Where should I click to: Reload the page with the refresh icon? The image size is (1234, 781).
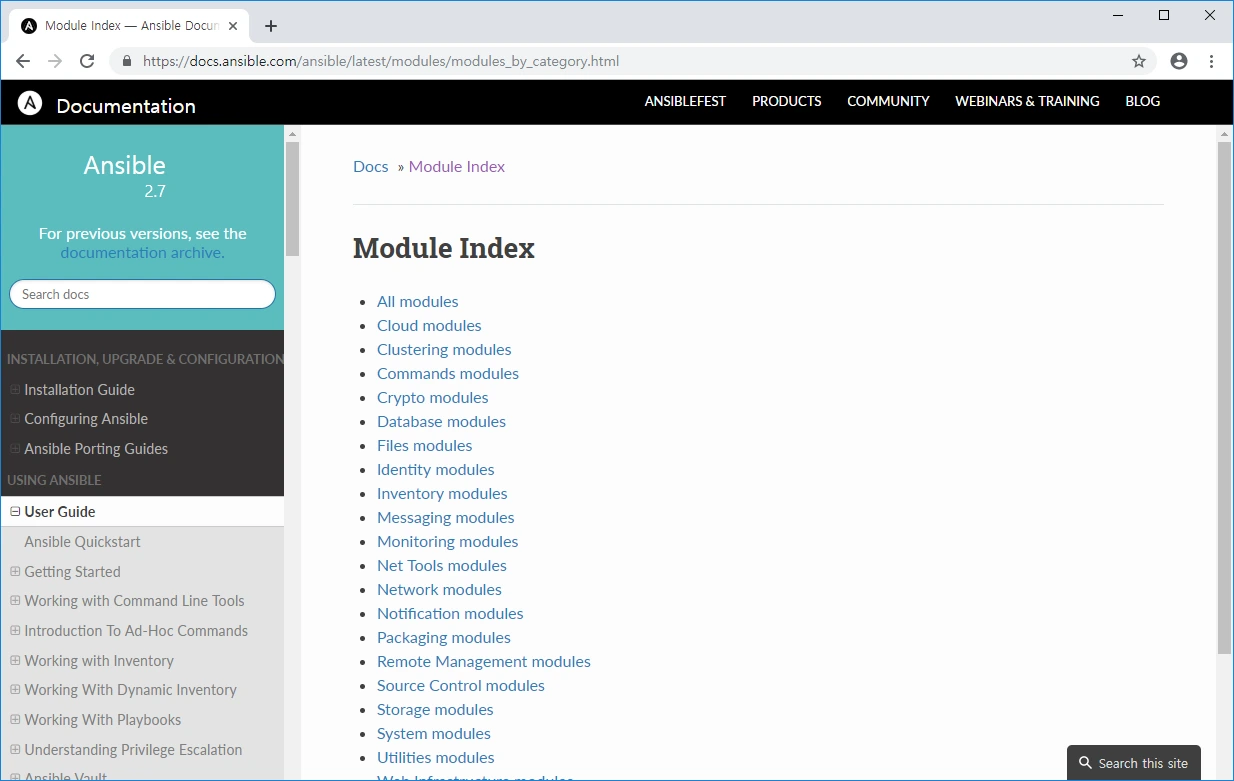(x=87, y=61)
